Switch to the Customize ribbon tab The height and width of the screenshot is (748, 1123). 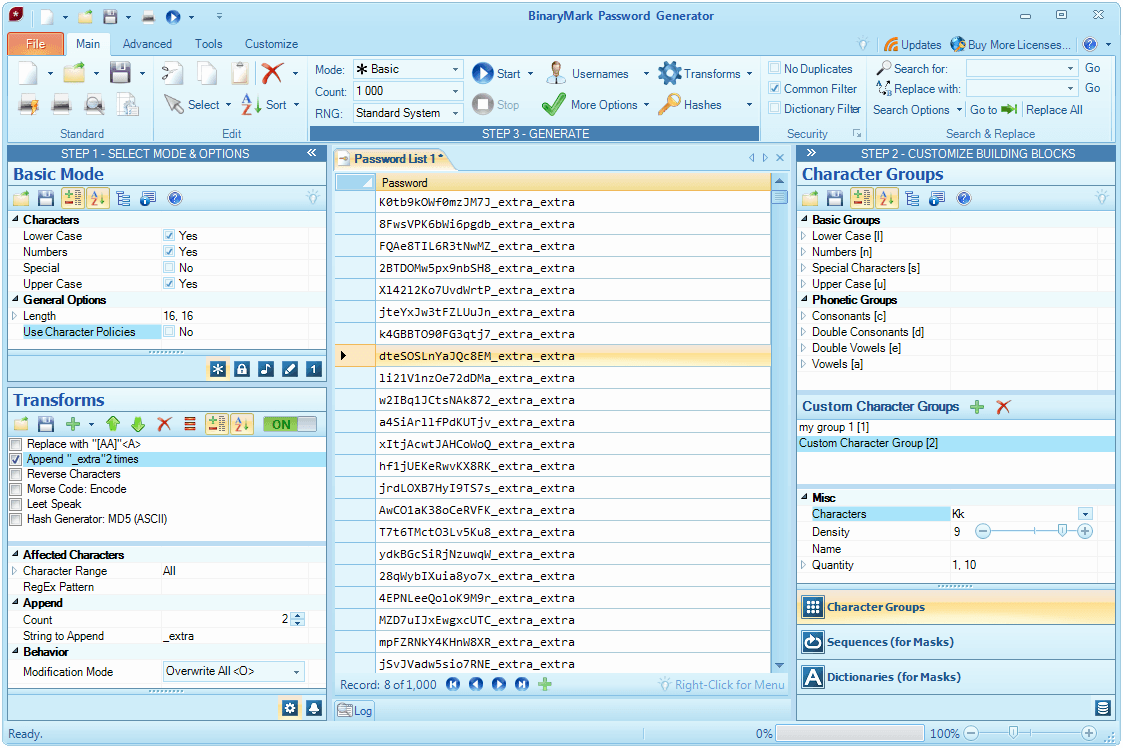pos(271,44)
